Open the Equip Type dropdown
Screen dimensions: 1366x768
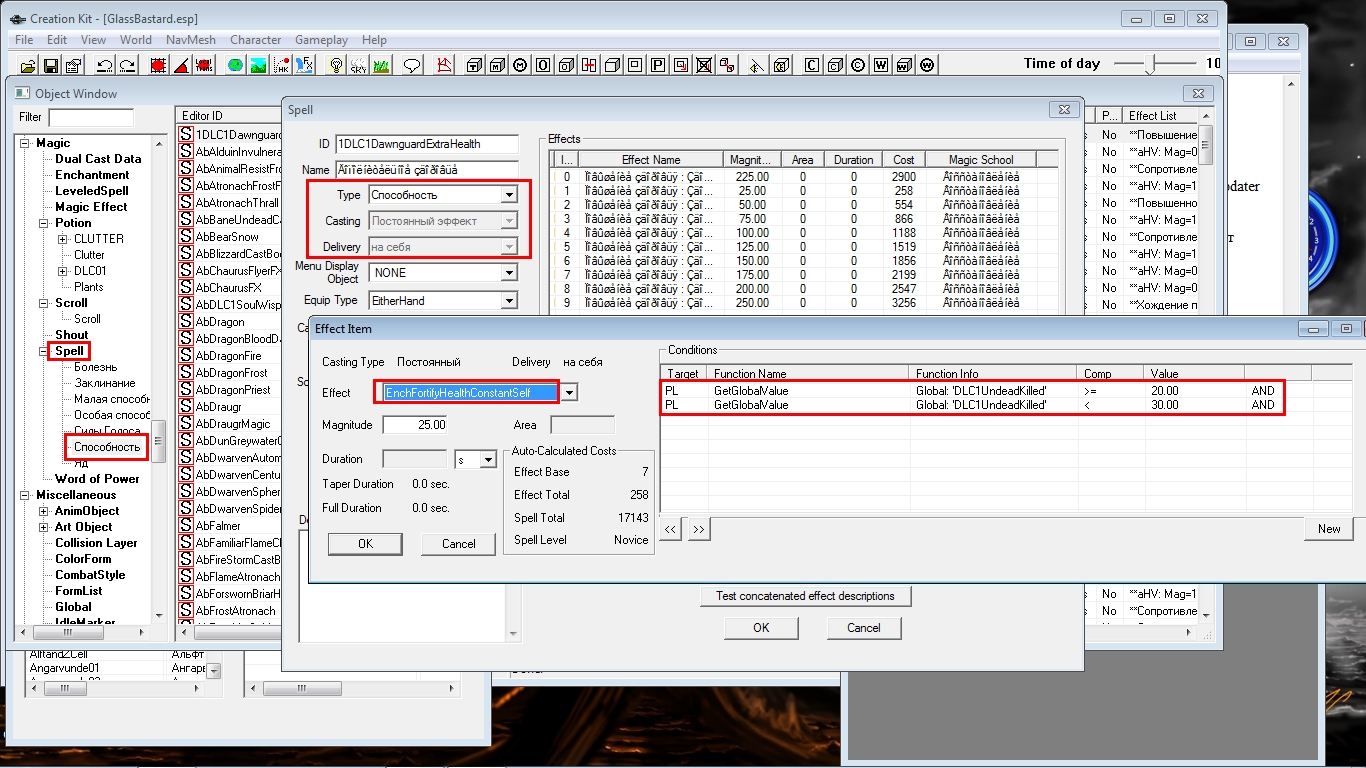508,300
